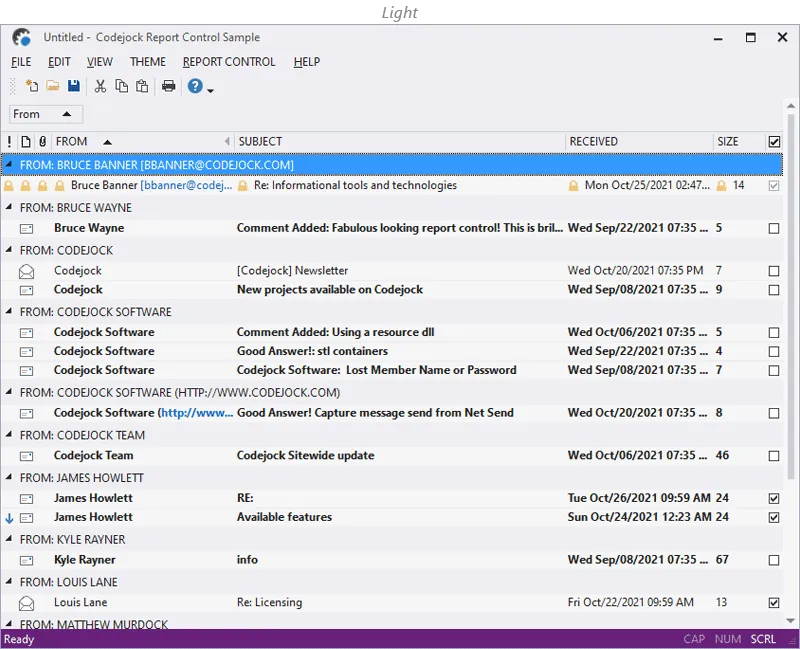Click the envelope icon for the RE: message
Screen dimensions: 800x649
click(x=27, y=499)
